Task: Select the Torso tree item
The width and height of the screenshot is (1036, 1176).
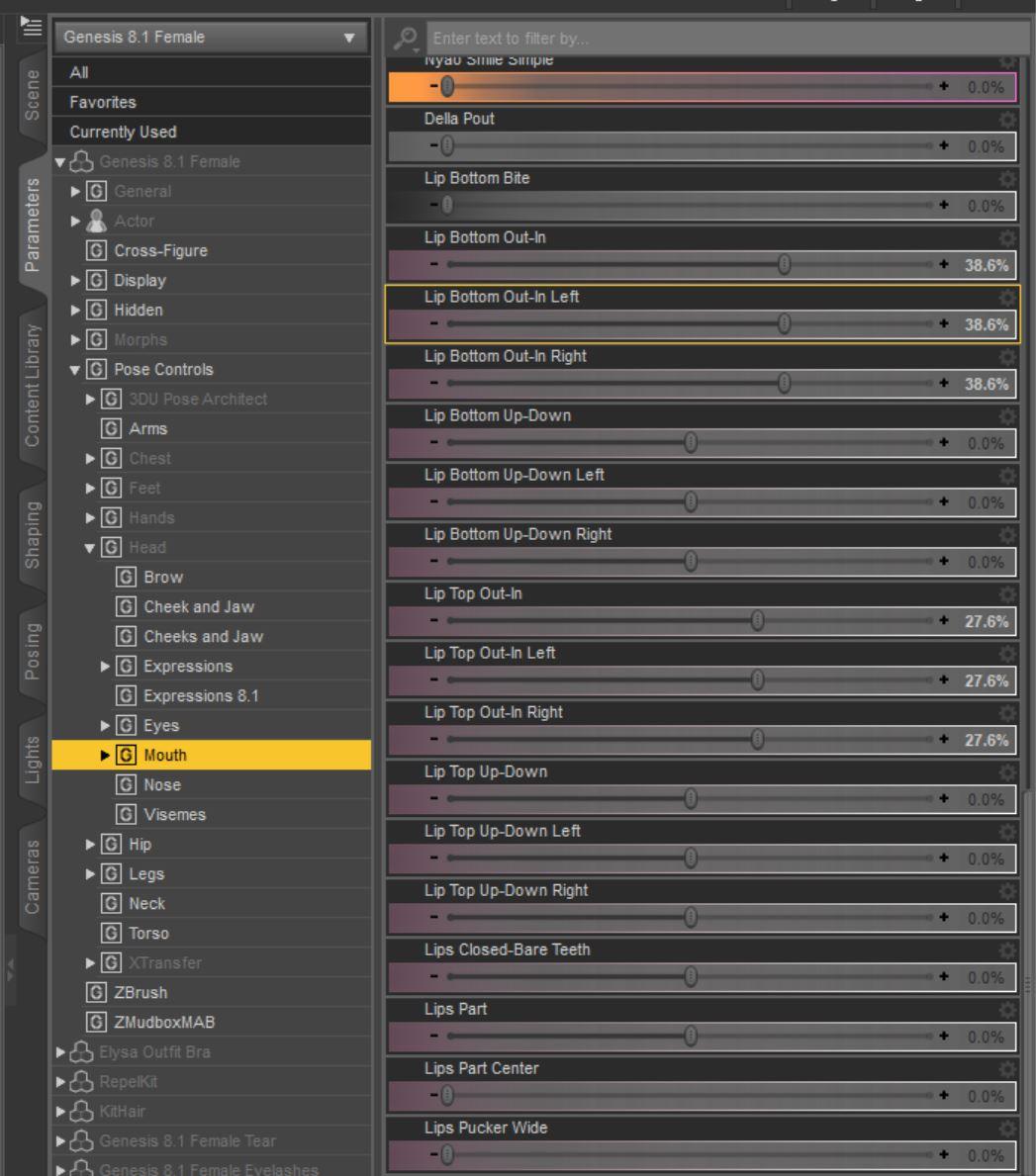Action: click(148, 933)
